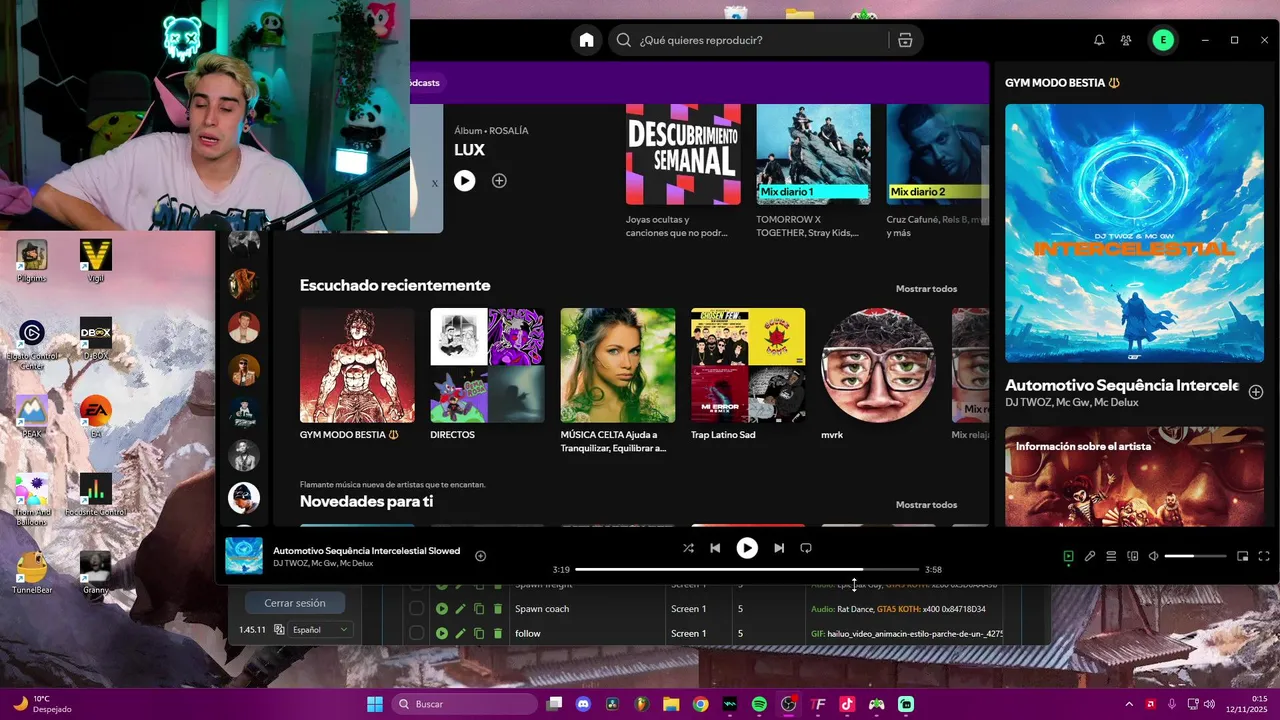1280x720 pixels.
Task: Open the PEAK desktop shortcut
Action: (x=32, y=416)
